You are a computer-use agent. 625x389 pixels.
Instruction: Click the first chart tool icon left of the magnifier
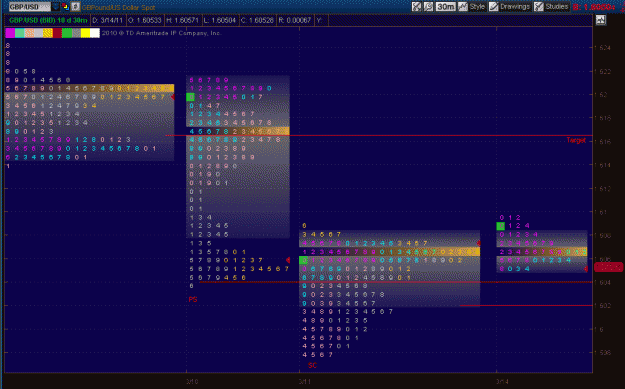pyautogui.click(x=417, y=7)
